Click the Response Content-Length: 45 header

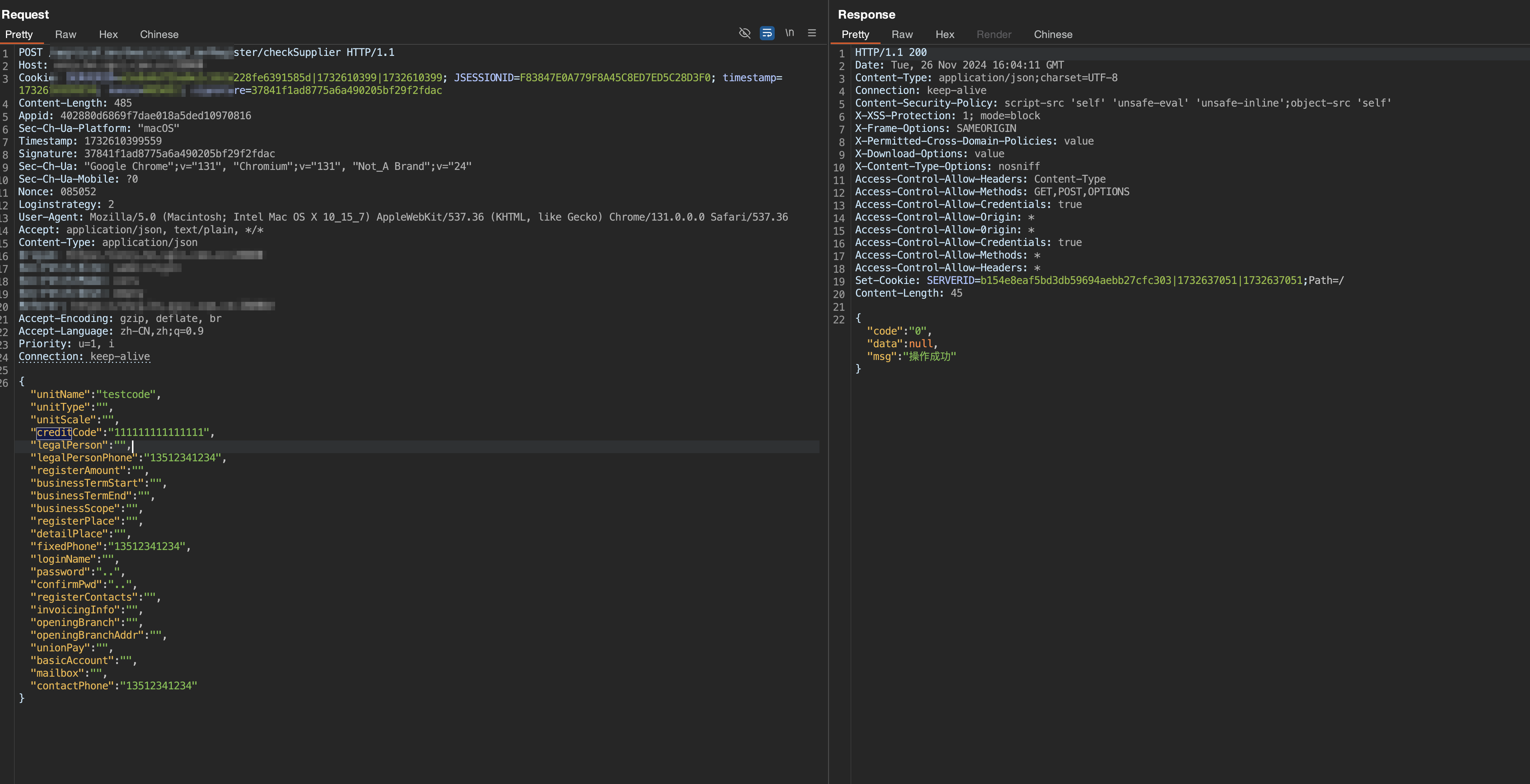click(x=909, y=293)
